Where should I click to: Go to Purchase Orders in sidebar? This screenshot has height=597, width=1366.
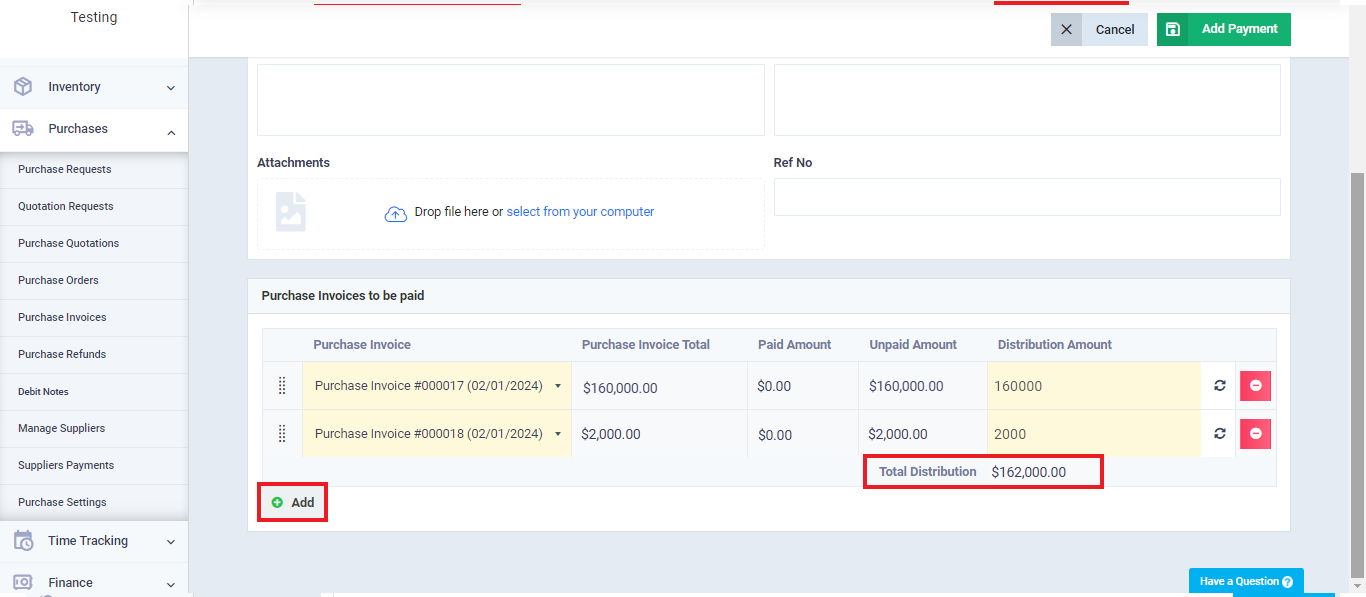[x=58, y=280]
